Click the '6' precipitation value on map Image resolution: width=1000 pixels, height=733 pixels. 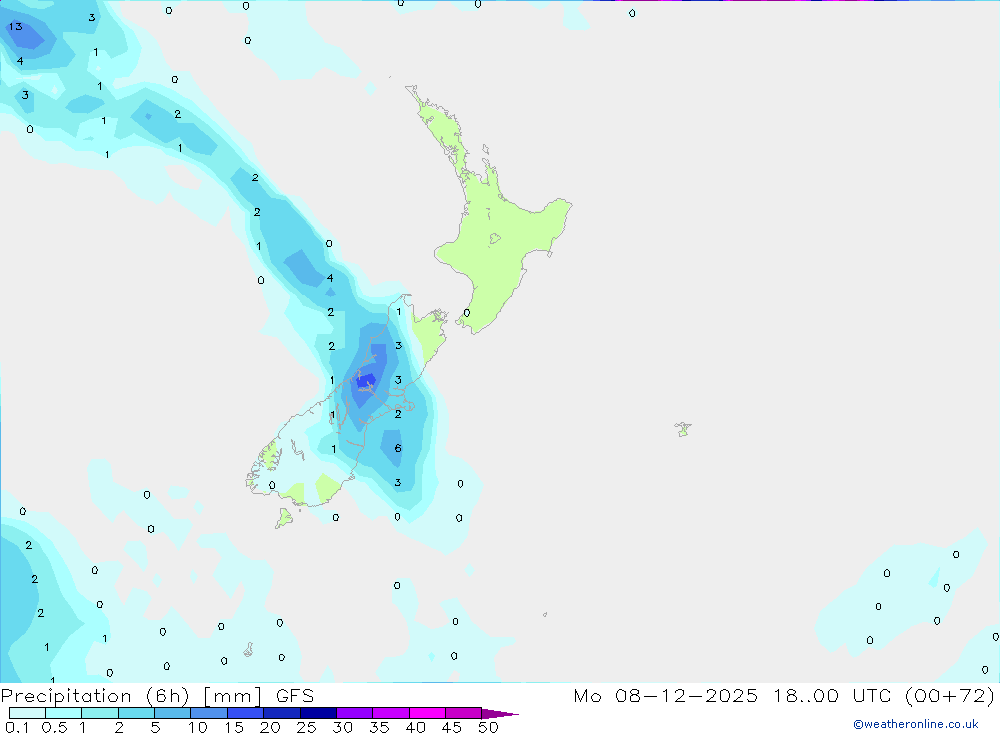tap(398, 448)
